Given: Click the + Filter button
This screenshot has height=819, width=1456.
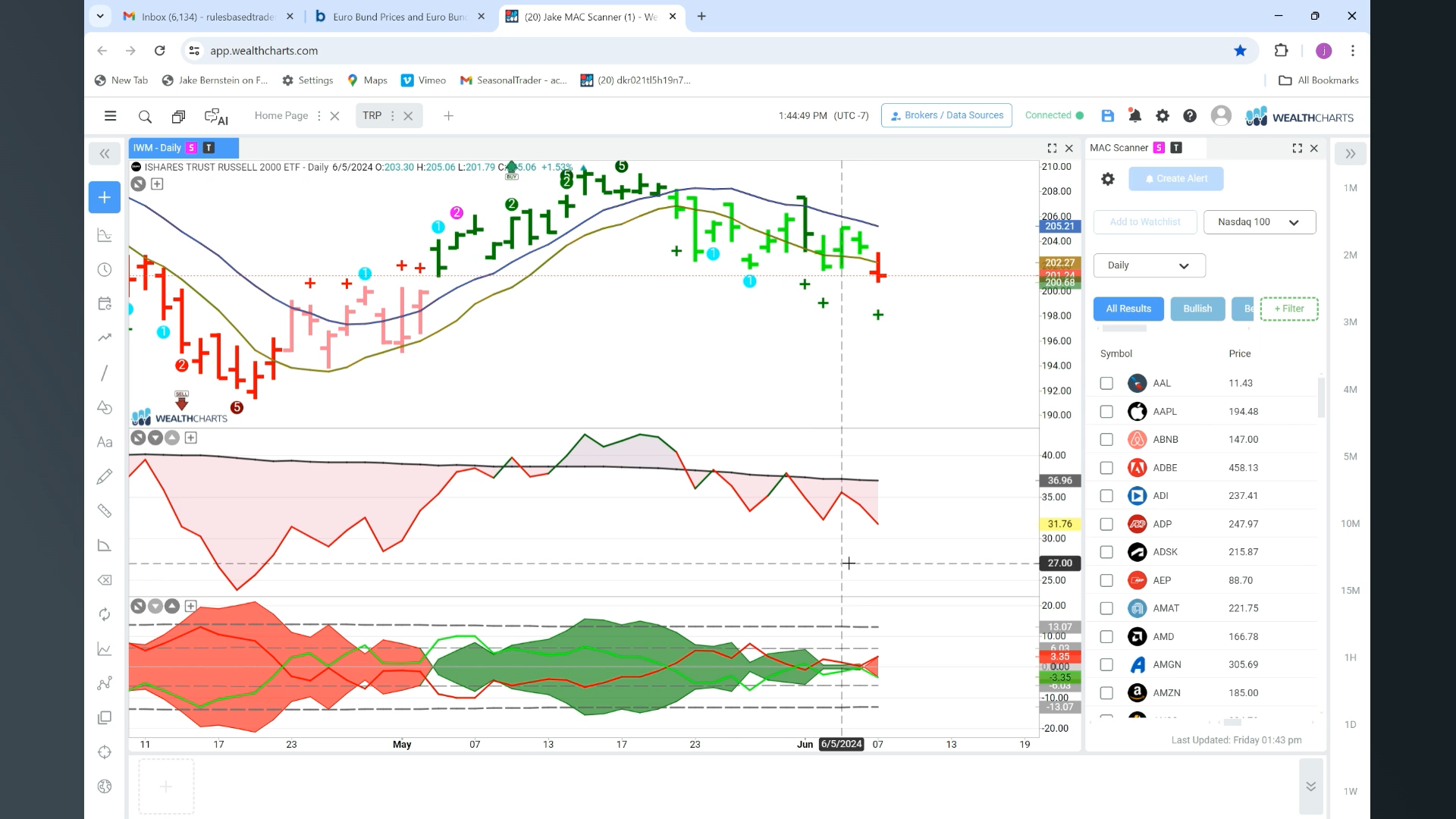Looking at the screenshot, I should click(x=1289, y=309).
